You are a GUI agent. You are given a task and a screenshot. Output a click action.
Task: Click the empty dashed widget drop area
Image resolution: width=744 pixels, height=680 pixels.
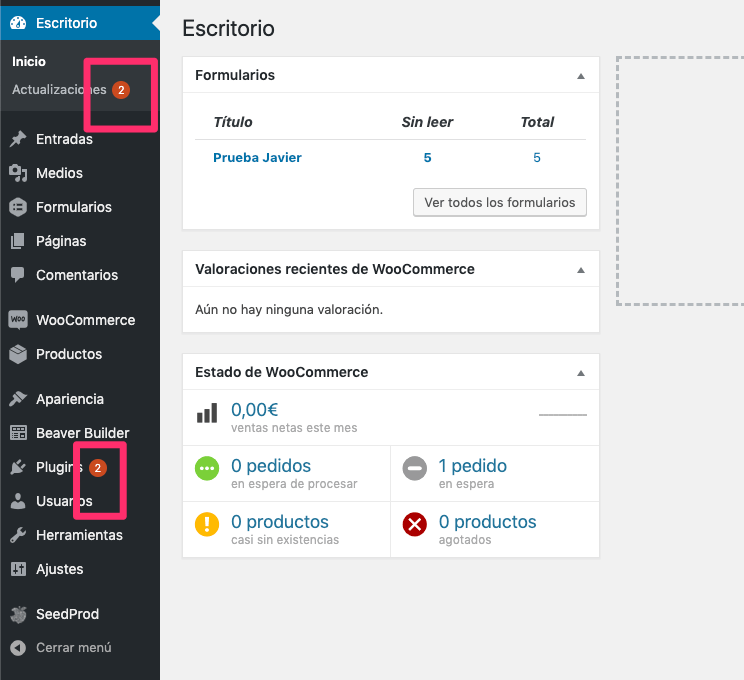(x=680, y=181)
